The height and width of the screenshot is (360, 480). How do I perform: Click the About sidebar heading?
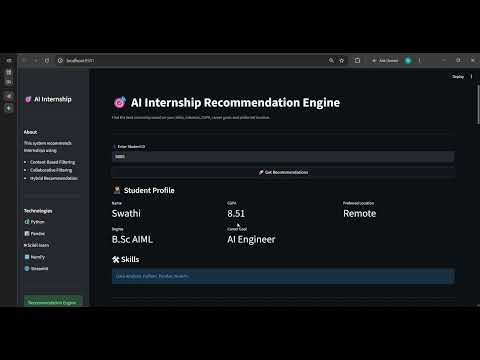tap(30, 132)
